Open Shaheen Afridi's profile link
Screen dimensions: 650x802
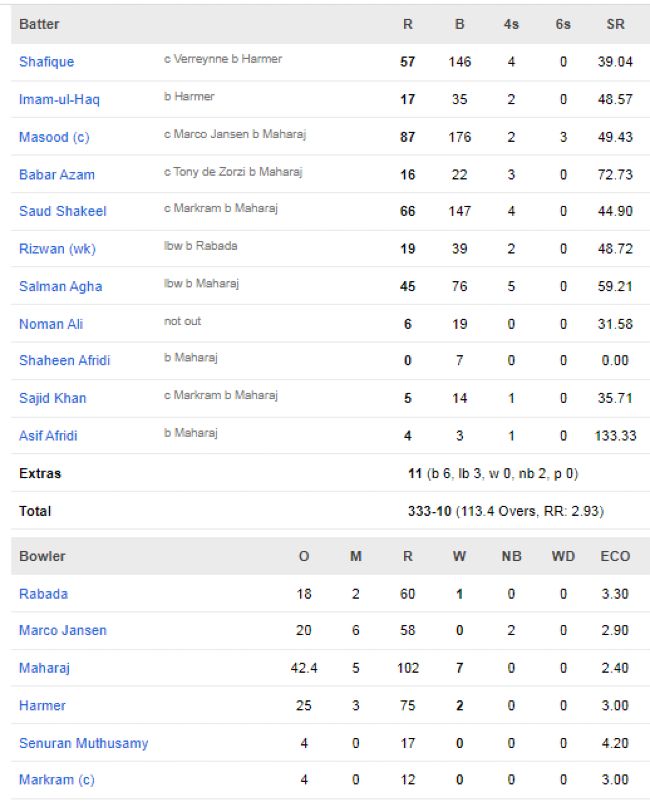tap(65, 361)
